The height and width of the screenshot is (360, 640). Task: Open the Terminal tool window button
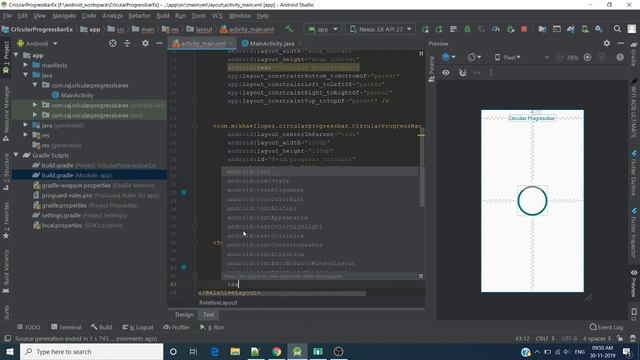[66, 327]
